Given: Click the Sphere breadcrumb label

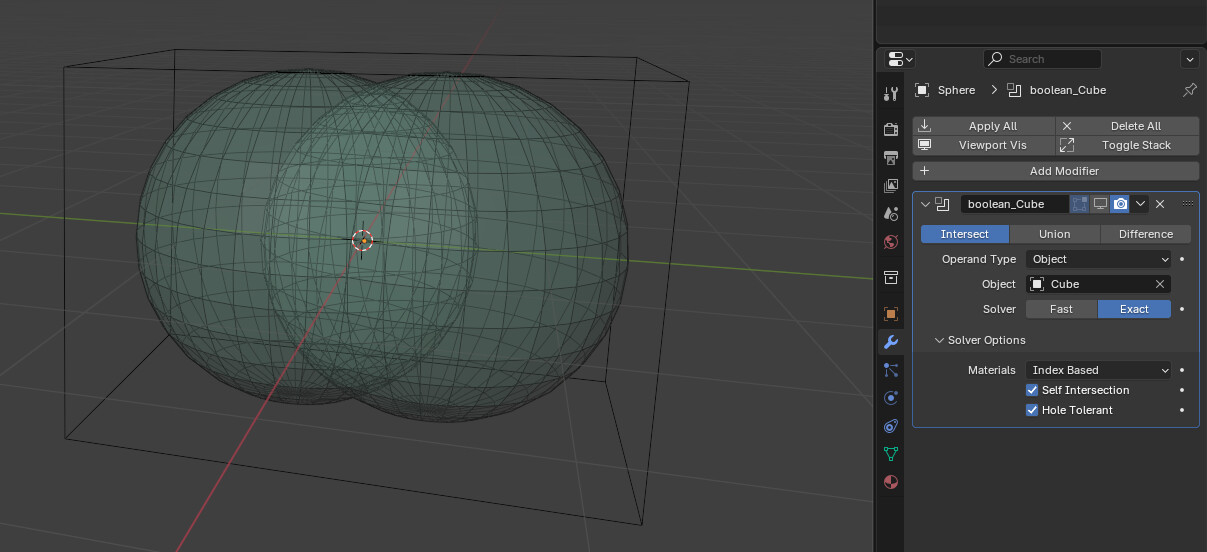Looking at the screenshot, I should pyautogui.click(x=956, y=90).
